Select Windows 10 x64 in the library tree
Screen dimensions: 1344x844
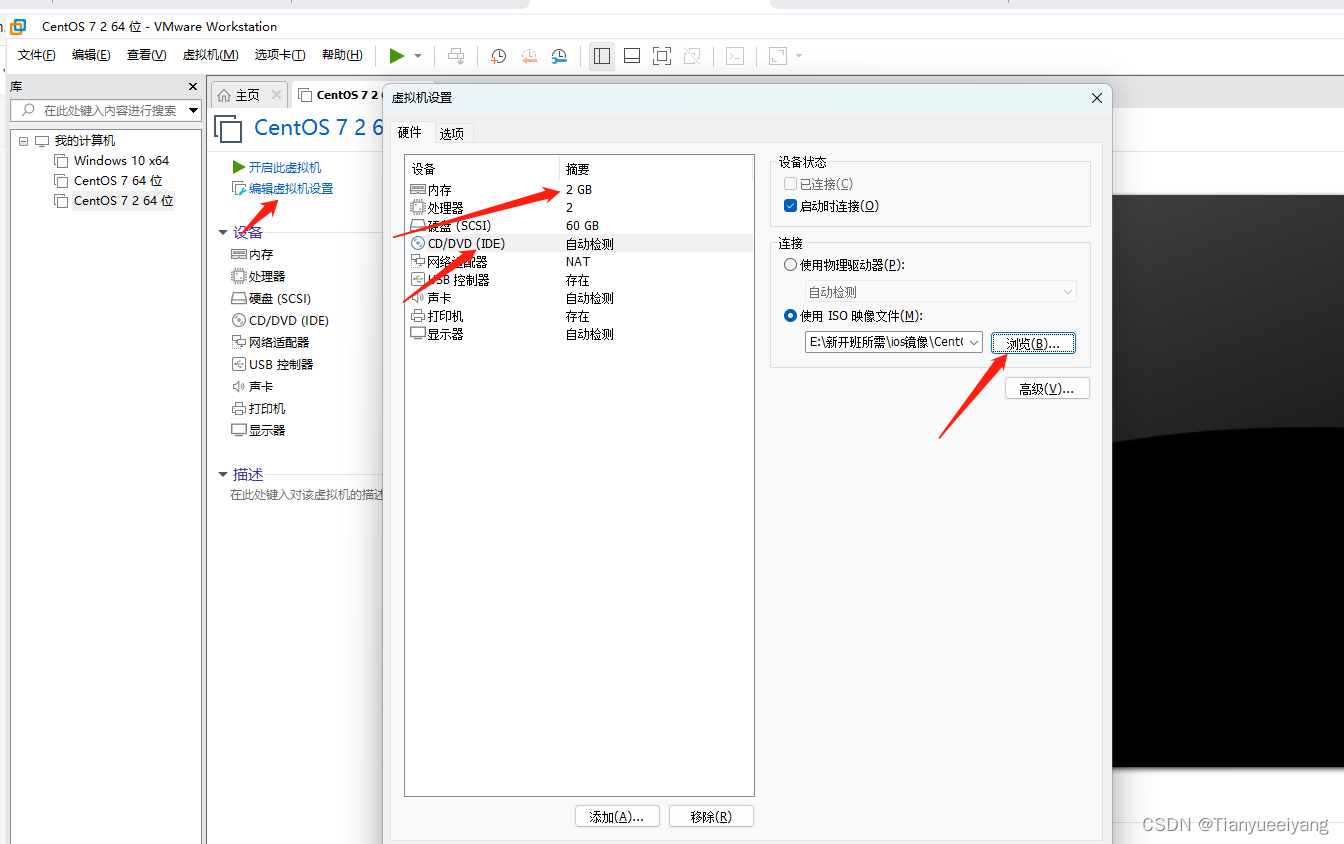coord(120,160)
